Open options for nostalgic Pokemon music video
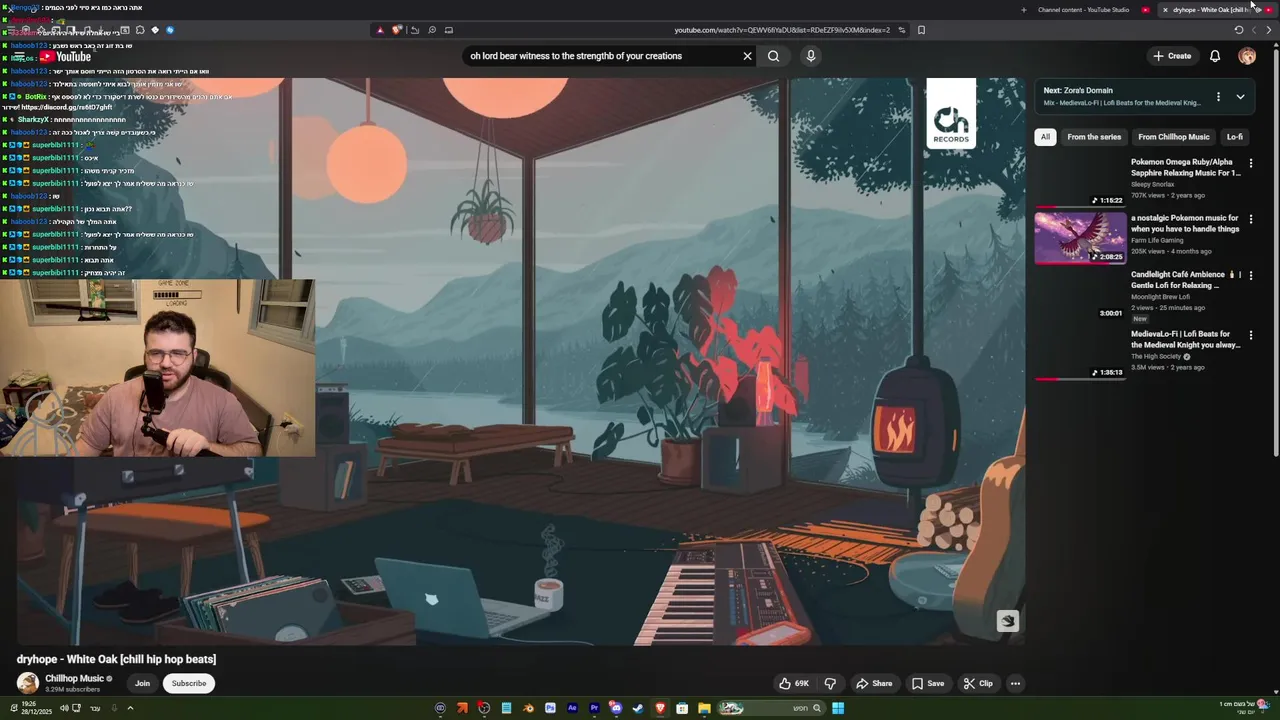This screenshot has height=720, width=1280. (1250, 219)
